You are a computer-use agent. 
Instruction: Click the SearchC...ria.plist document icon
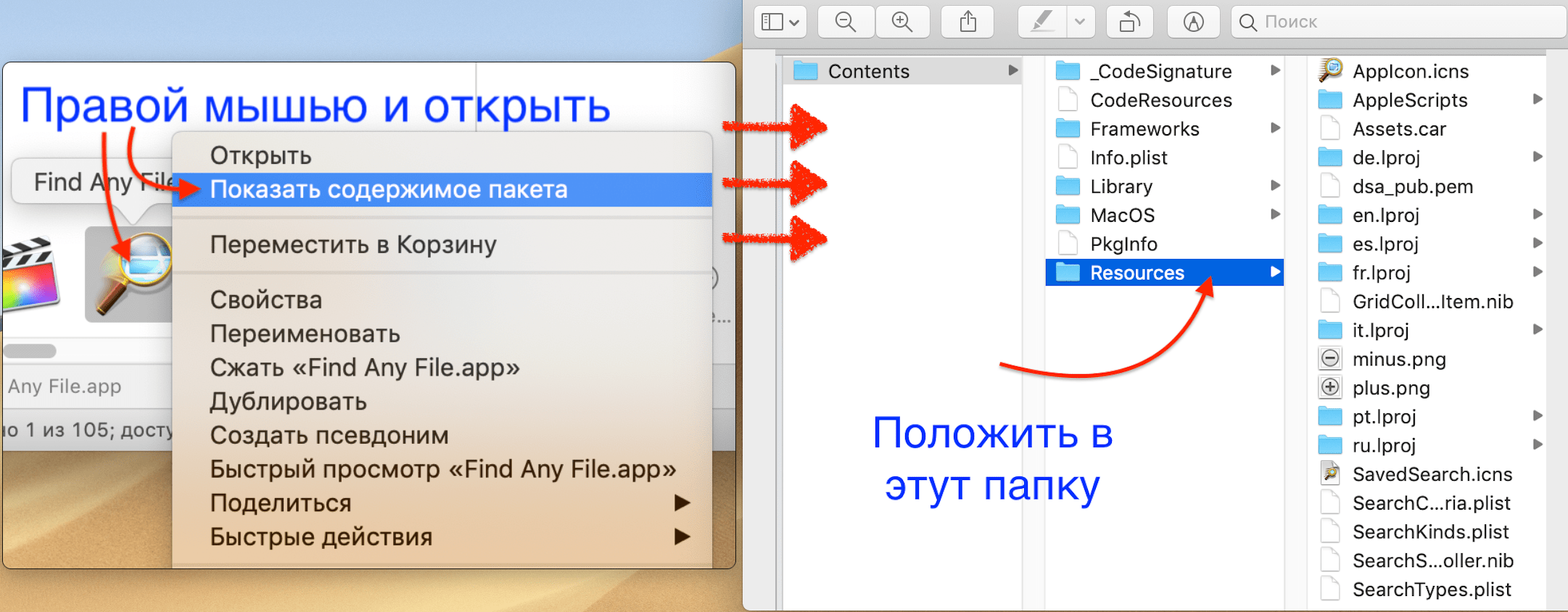pyautogui.click(x=1330, y=503)
